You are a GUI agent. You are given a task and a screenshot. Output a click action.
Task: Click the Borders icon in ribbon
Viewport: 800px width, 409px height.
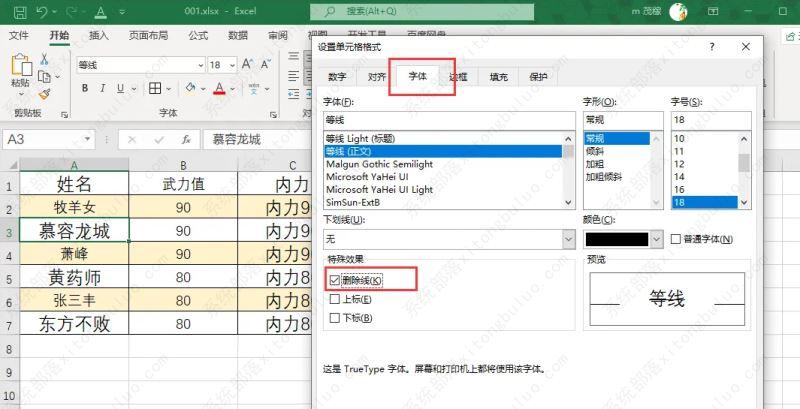coord(154,89)
